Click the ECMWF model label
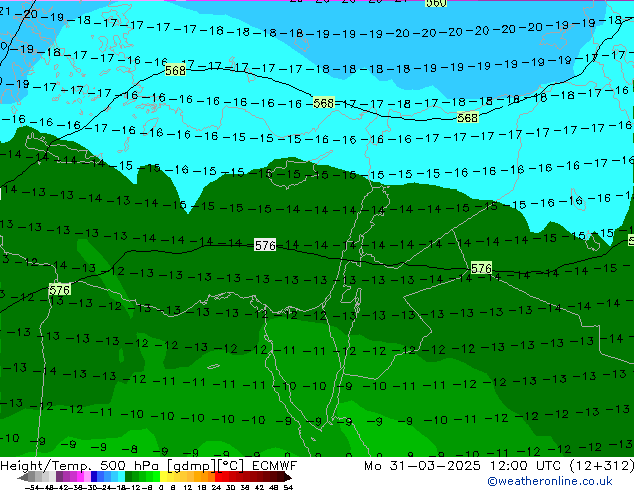This screenshot has width=634, height=490. click(x=275, y=466)
